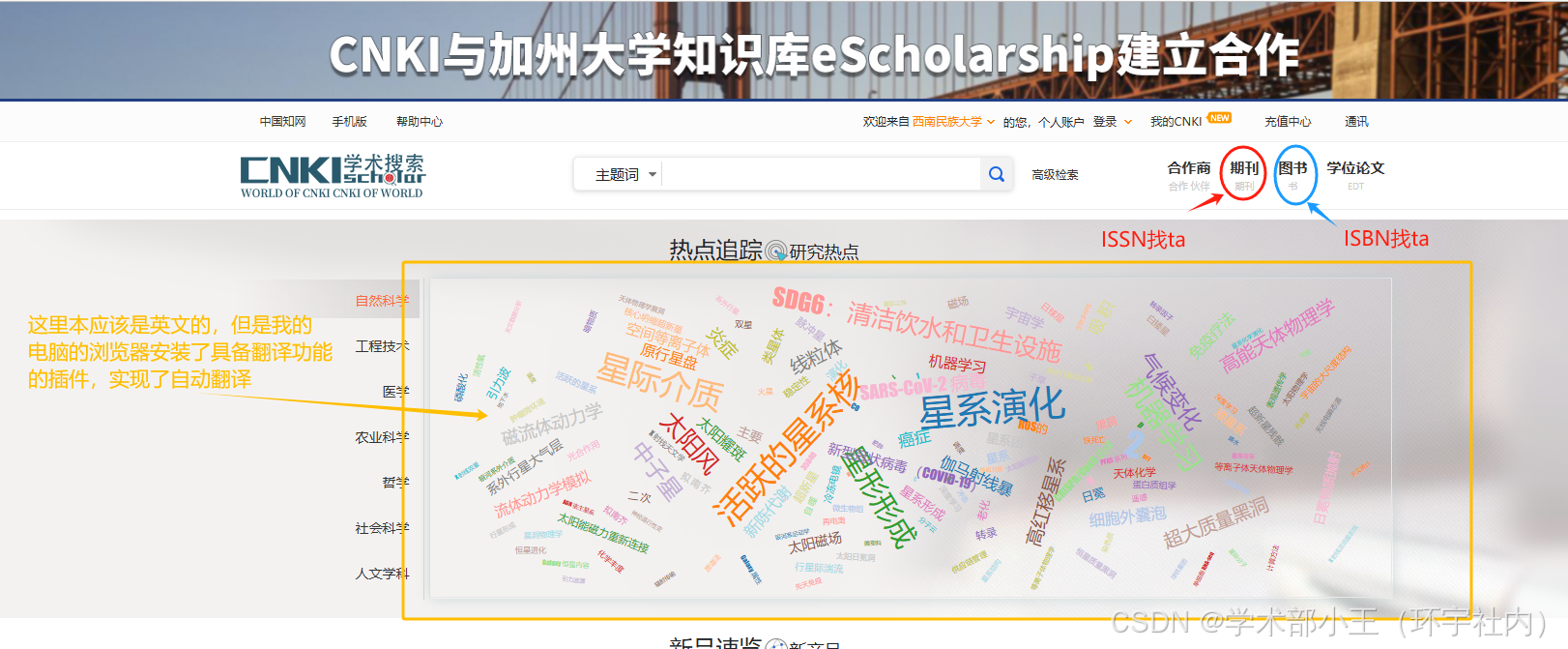Switch to the 工程技术 category tab
Viewport: 1568px width, 649px height.
pyautogui.click(x=382, y=346)
